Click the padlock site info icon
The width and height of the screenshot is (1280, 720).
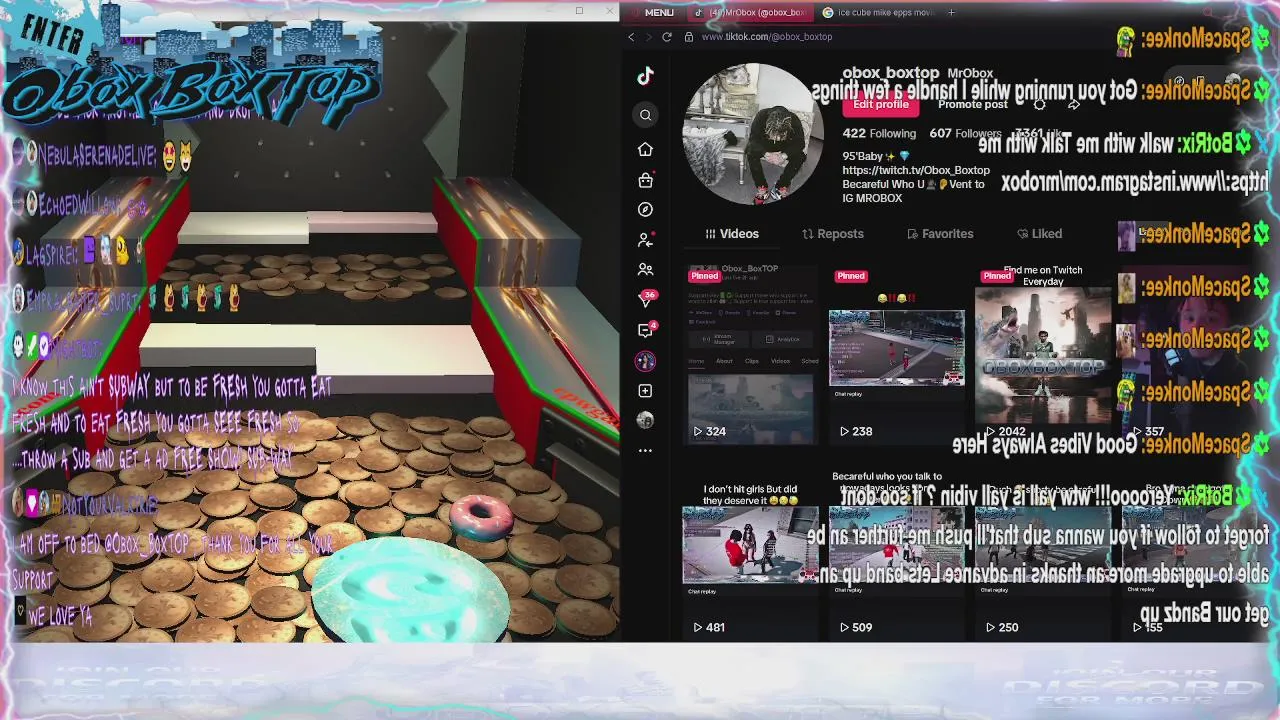(689, 37)
